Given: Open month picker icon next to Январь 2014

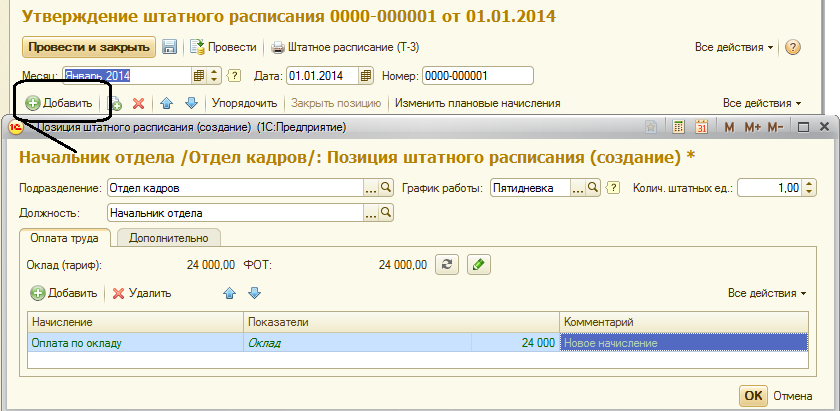Looking at the screenshot, I should [199, 76].
